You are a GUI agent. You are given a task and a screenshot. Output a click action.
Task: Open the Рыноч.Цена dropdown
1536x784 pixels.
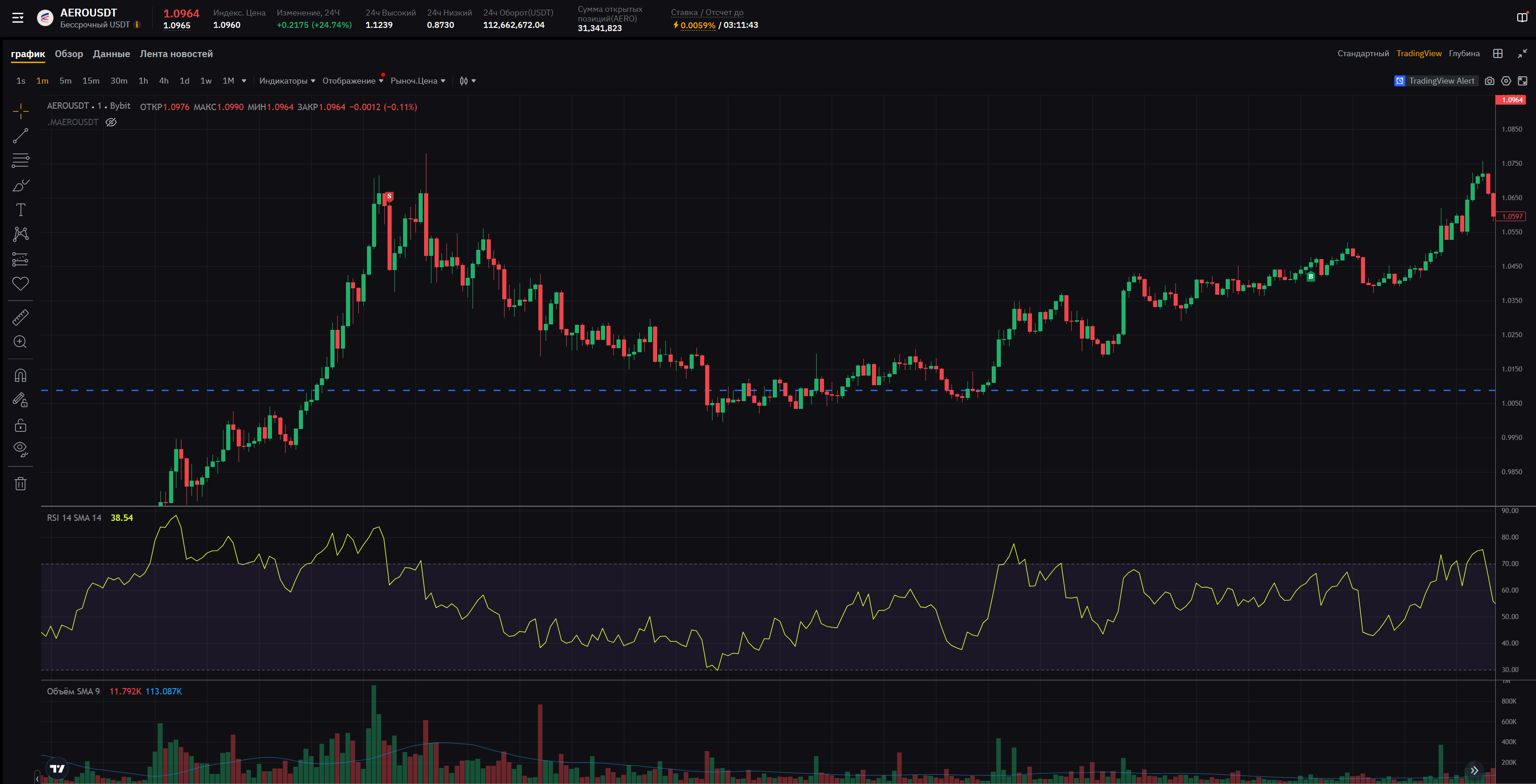click(417, 81)
